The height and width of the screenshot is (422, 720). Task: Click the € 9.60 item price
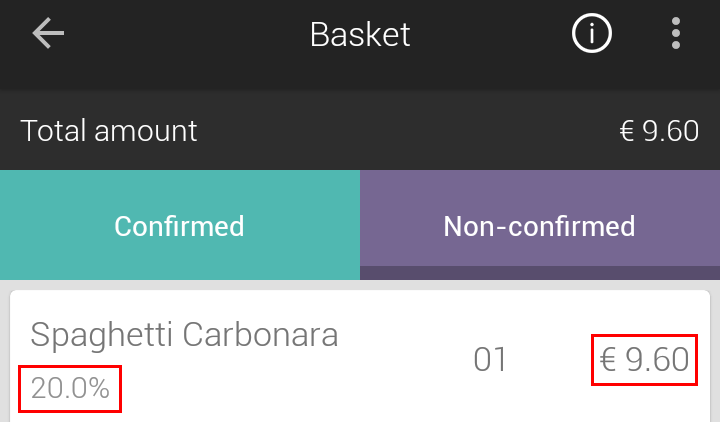(644, 359)
